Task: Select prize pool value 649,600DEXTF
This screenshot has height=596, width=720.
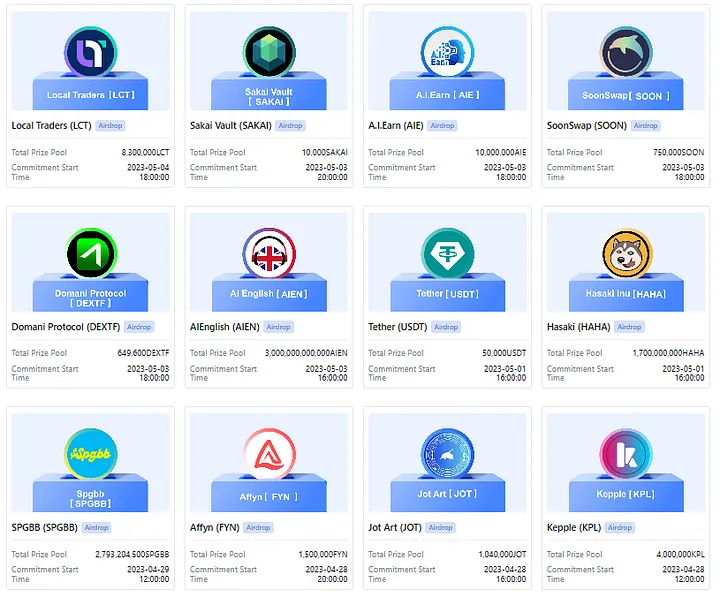Action: pos(143,353)
